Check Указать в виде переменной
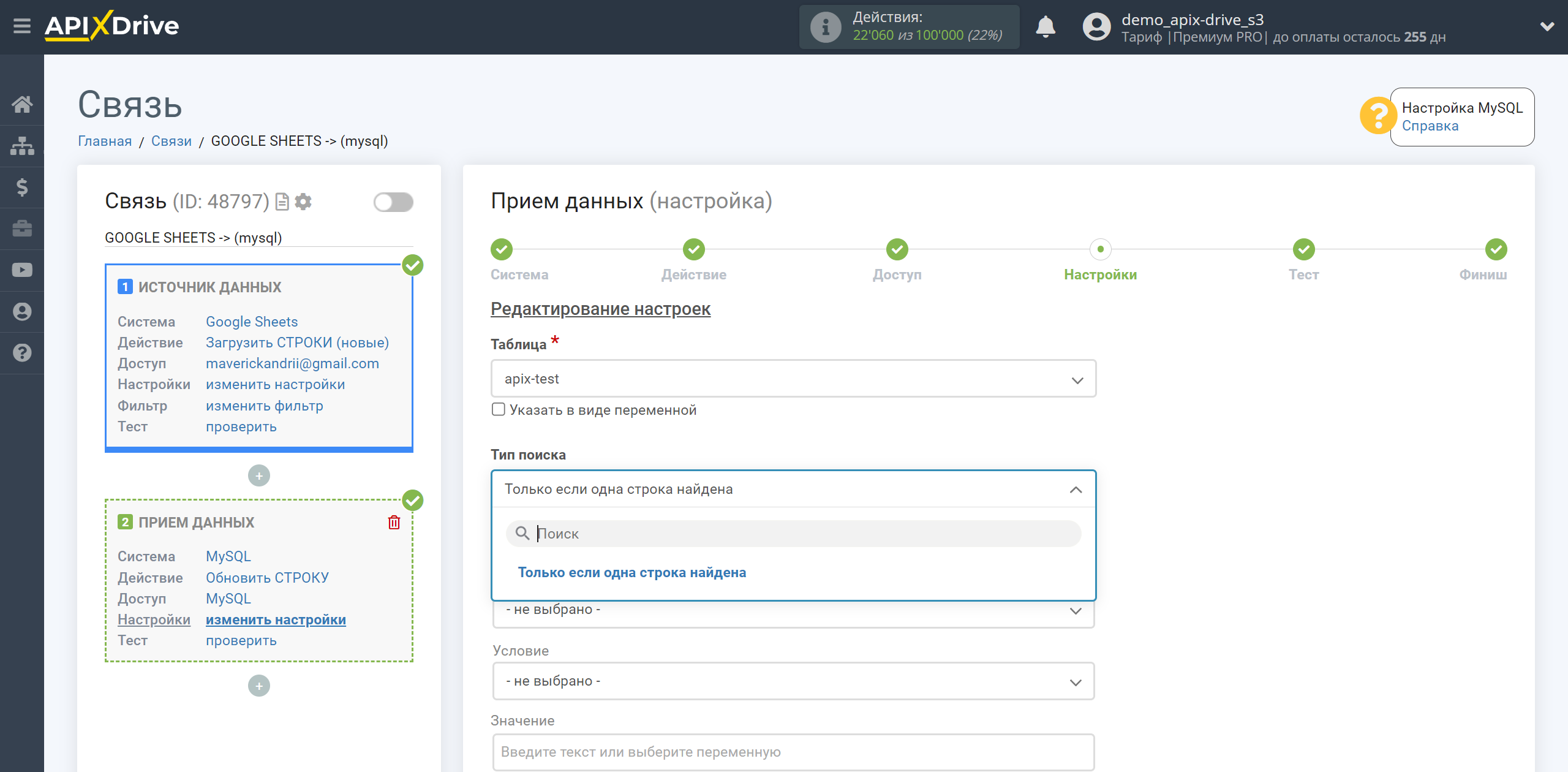 [x=499, y=409]
